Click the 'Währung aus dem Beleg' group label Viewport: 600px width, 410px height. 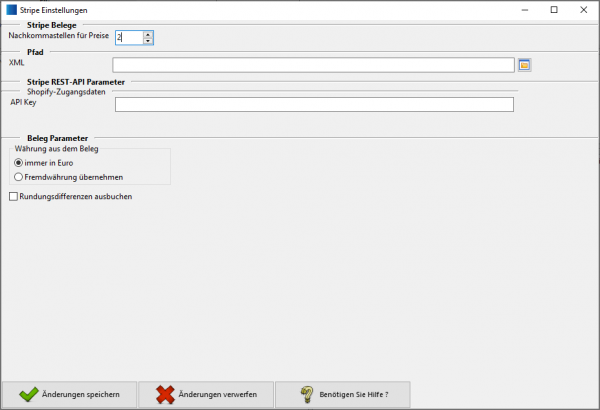[x=62, y=148]
